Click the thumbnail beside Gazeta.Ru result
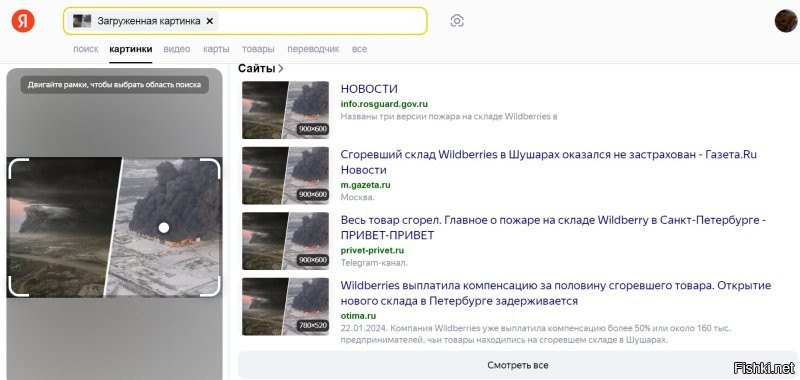Image resolution: width=800 pixels, height=380 pixels. coord(286,175)
